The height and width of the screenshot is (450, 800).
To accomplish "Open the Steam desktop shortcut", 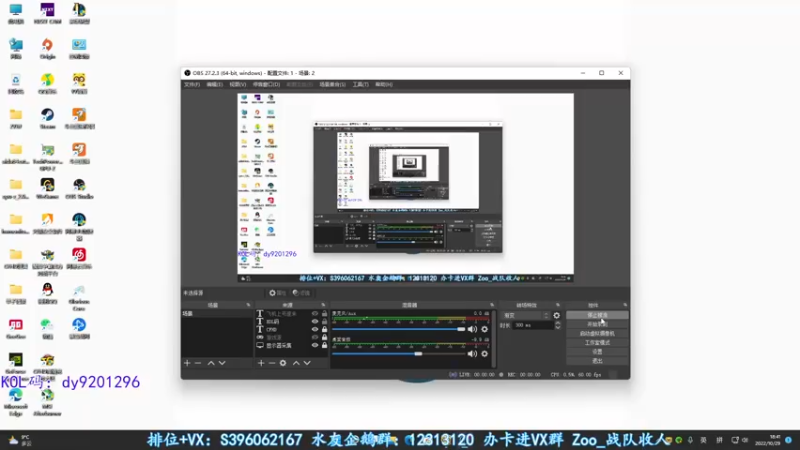I will click(47, 118).
